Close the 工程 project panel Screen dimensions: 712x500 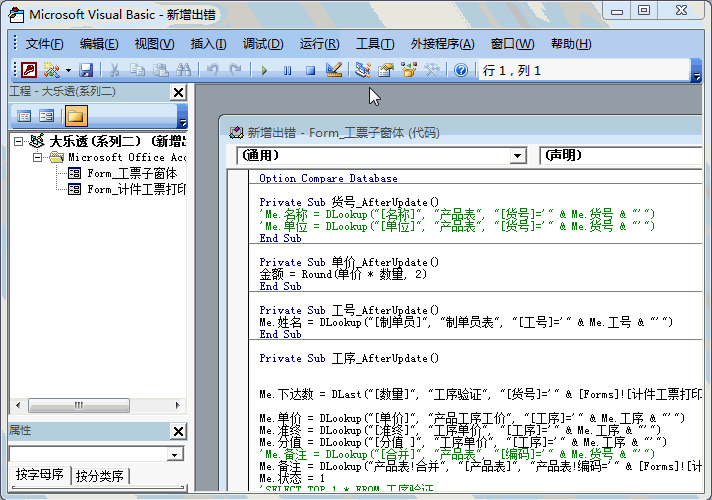(x=178, y=93)
